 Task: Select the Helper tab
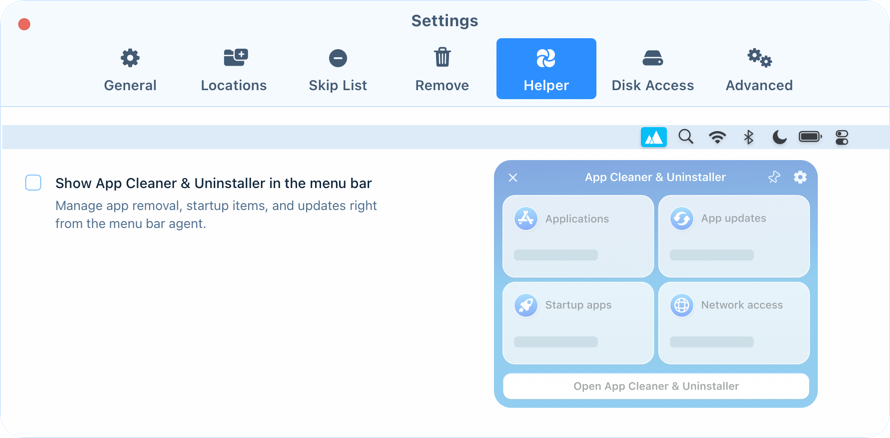(546, 69)
